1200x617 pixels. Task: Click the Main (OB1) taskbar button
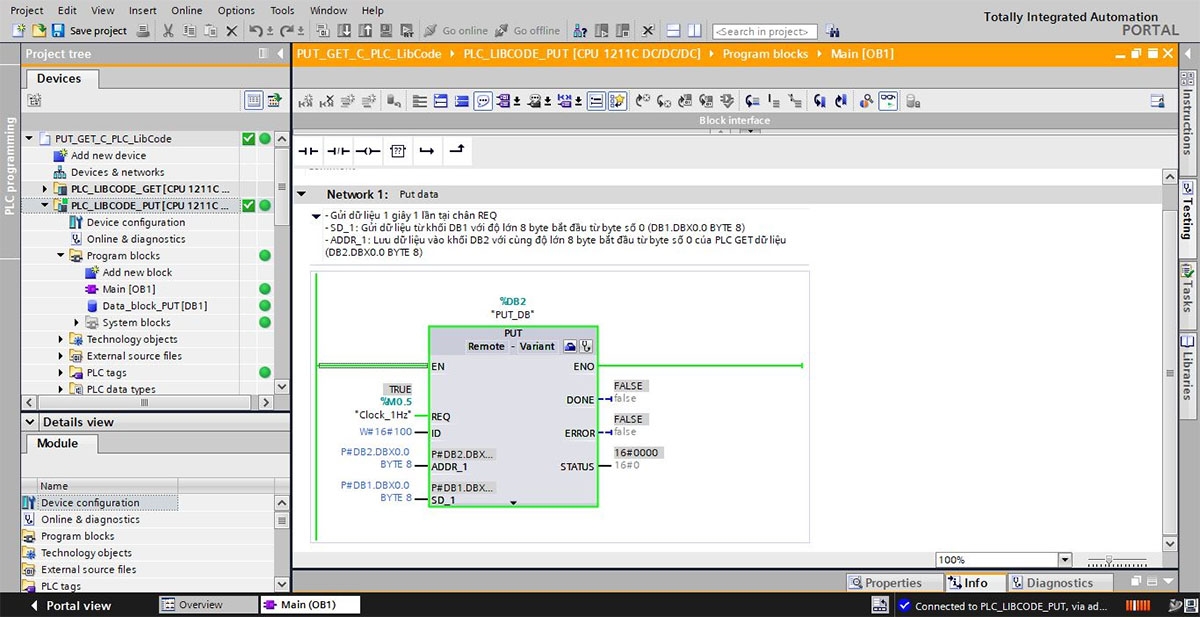pos(309,605)
